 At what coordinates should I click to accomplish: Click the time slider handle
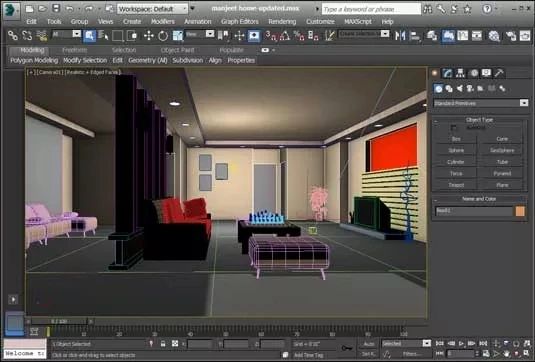[x=59, y=321]
